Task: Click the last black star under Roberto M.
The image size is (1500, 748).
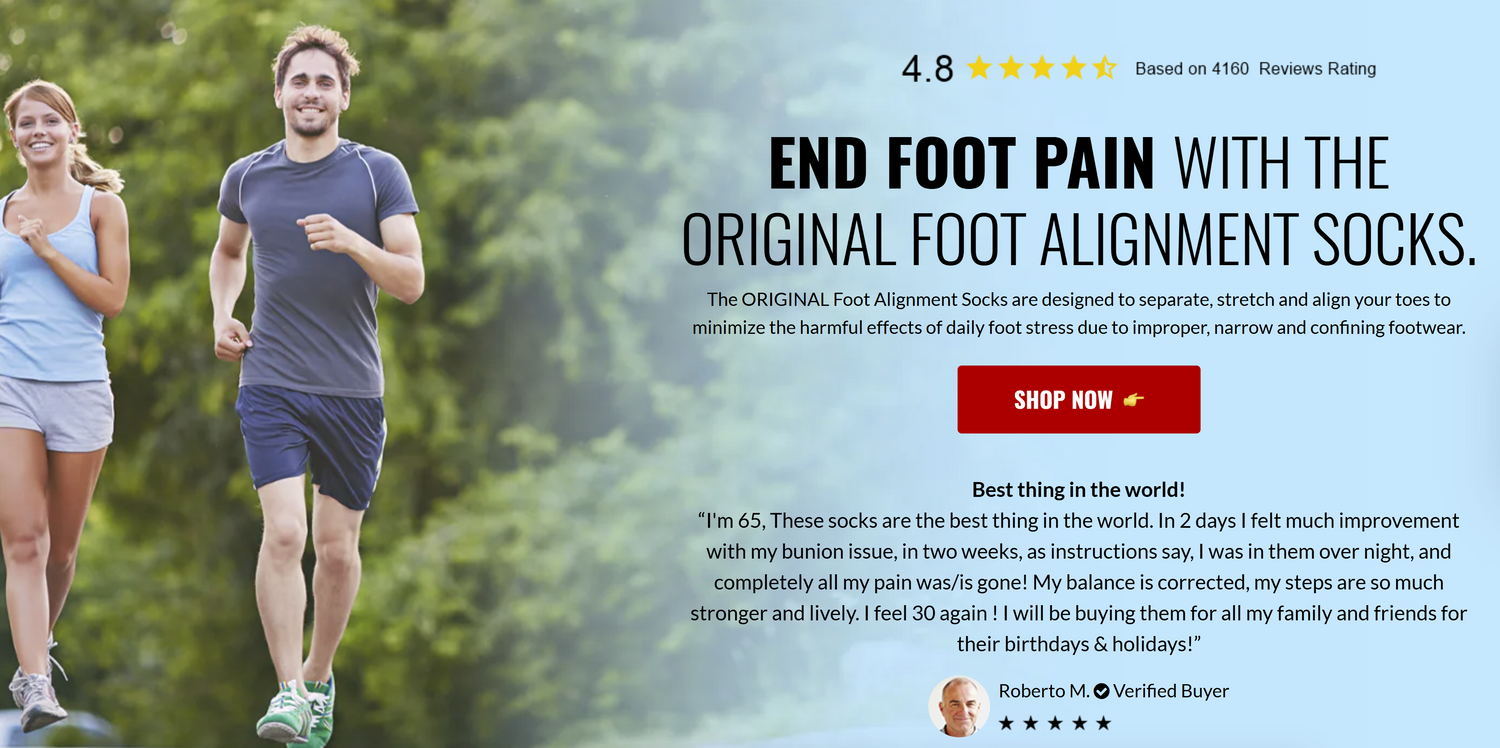Action: [x=1103, y=722]
